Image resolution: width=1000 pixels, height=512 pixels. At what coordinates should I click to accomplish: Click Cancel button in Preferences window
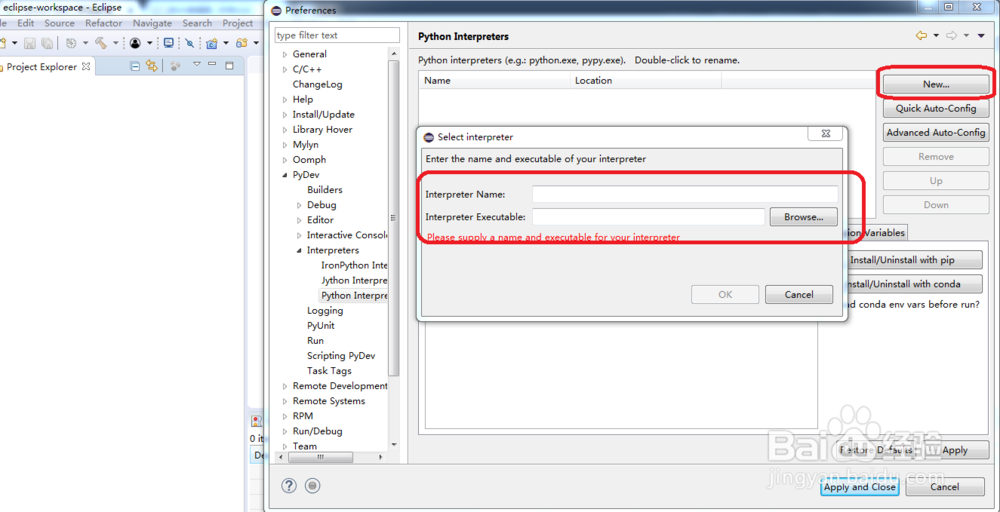click(x=945, y=486)
